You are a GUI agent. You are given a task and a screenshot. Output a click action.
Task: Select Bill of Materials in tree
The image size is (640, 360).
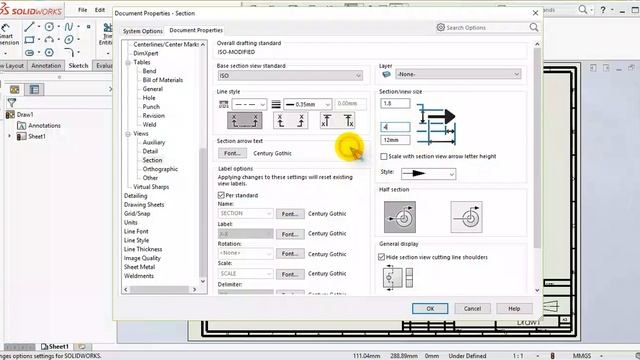pyautogui.click(x=162, y=80)
